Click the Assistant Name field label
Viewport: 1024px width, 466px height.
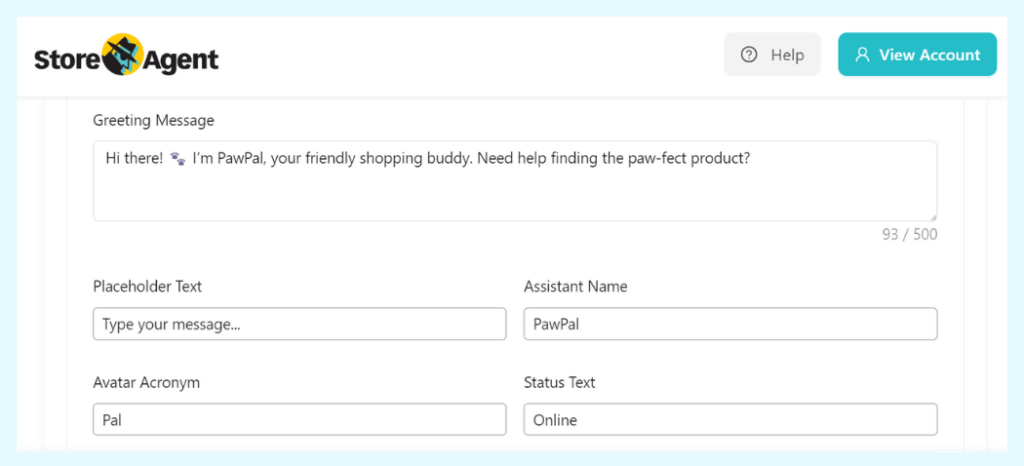click(575, 286)
